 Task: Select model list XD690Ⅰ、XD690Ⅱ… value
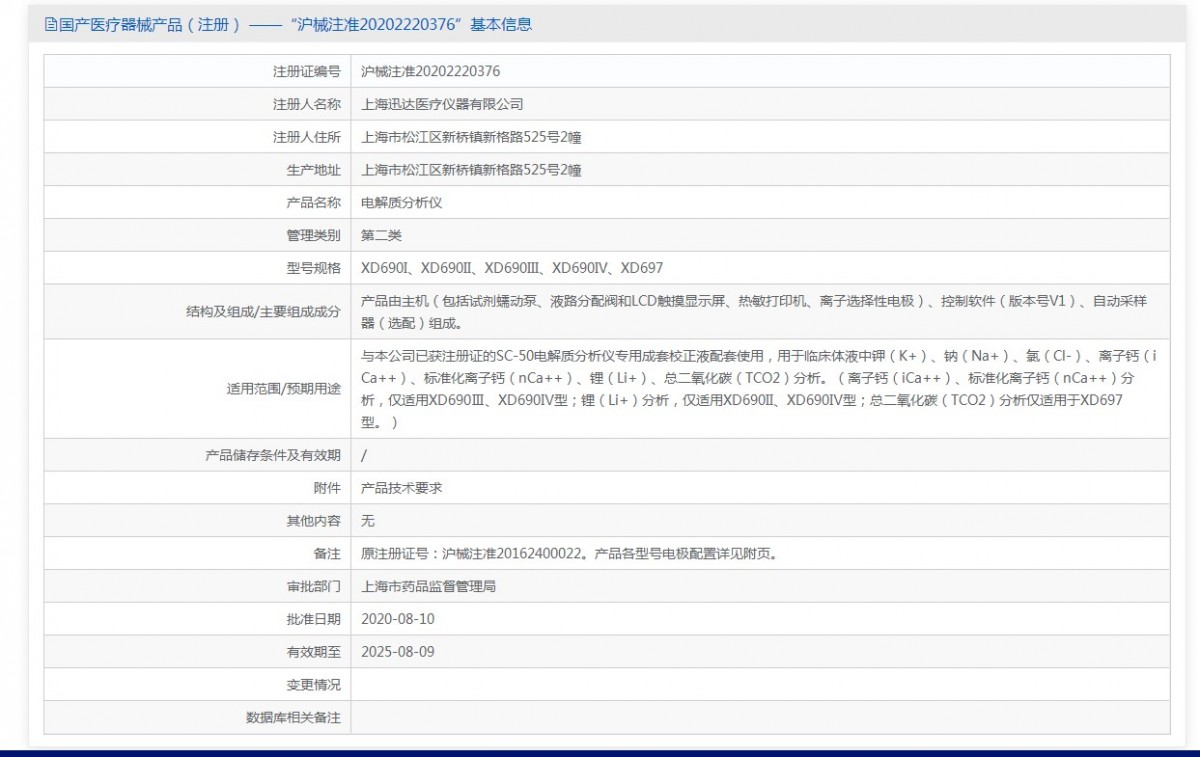coord(512,268)
